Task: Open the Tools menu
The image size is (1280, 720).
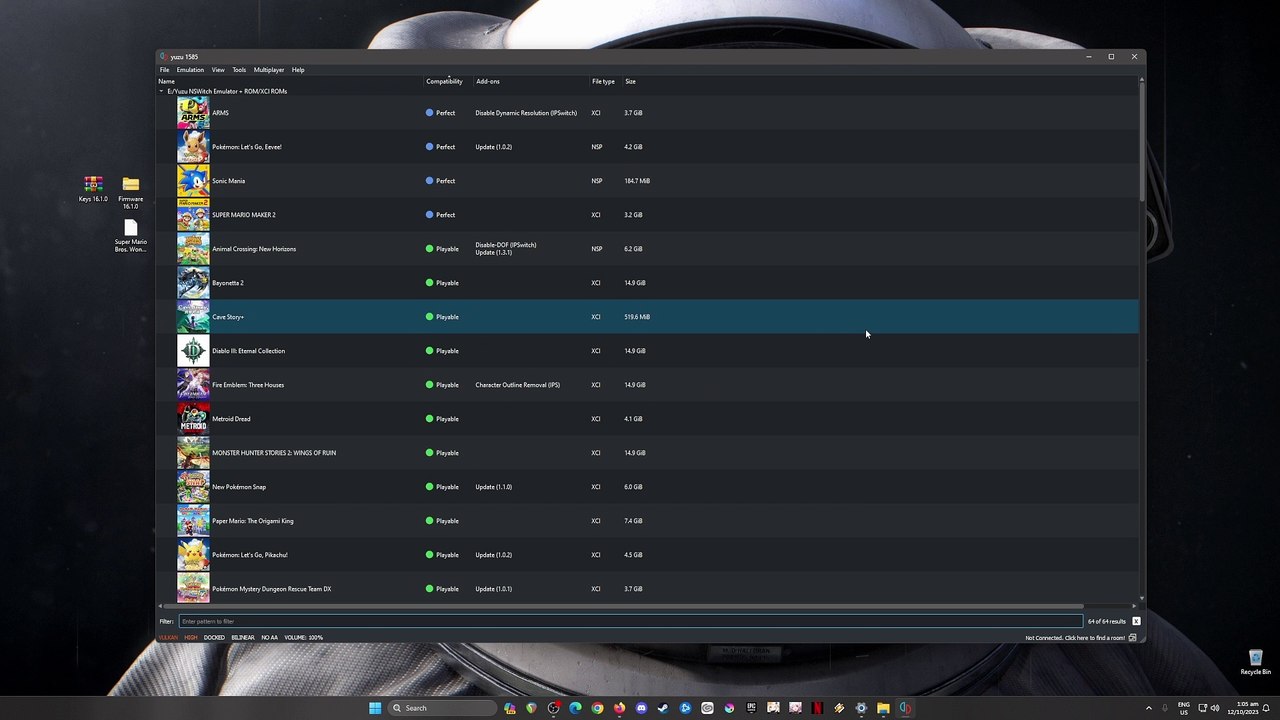Action: 239,70
